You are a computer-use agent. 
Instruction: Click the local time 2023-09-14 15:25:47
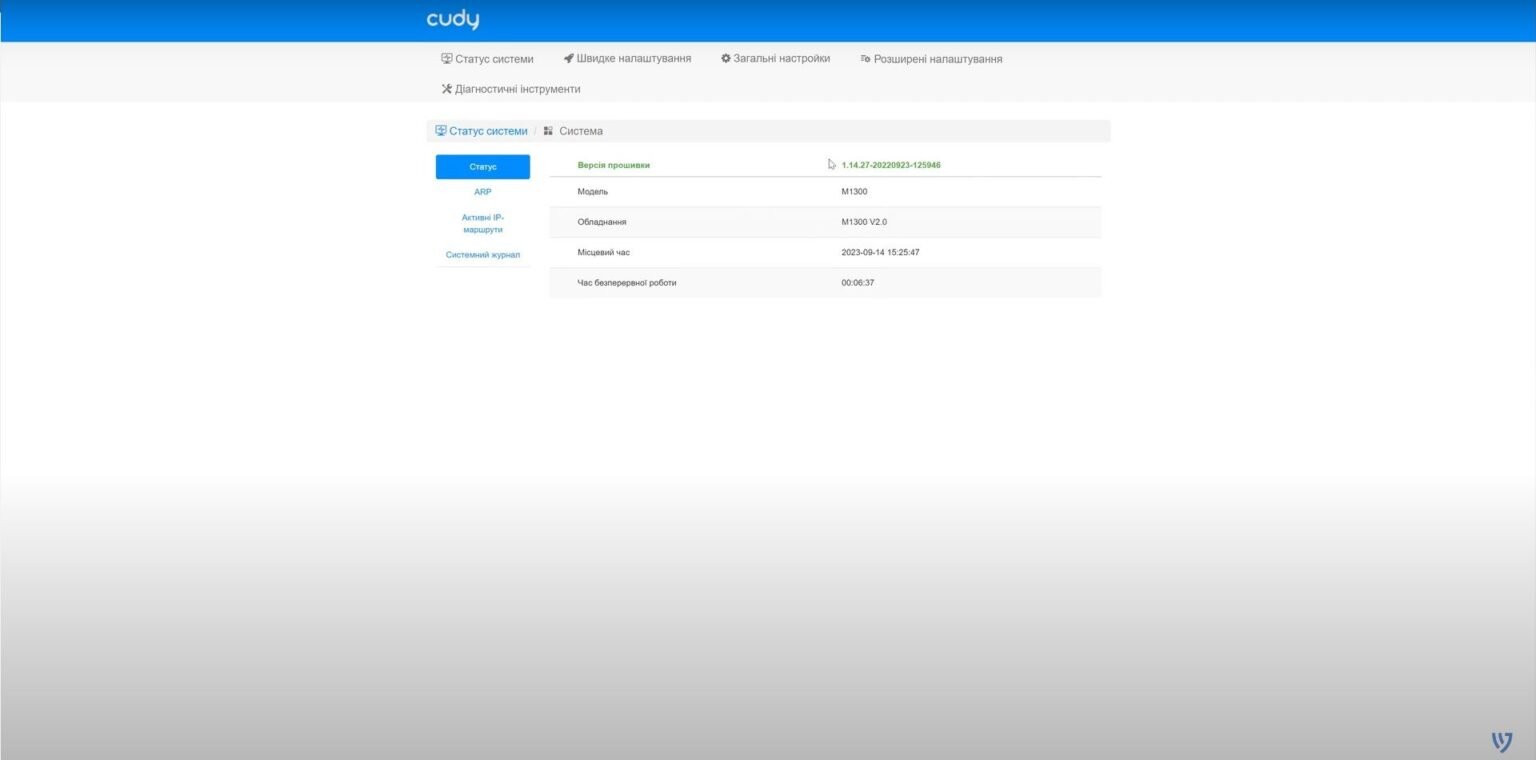(881, 252)
